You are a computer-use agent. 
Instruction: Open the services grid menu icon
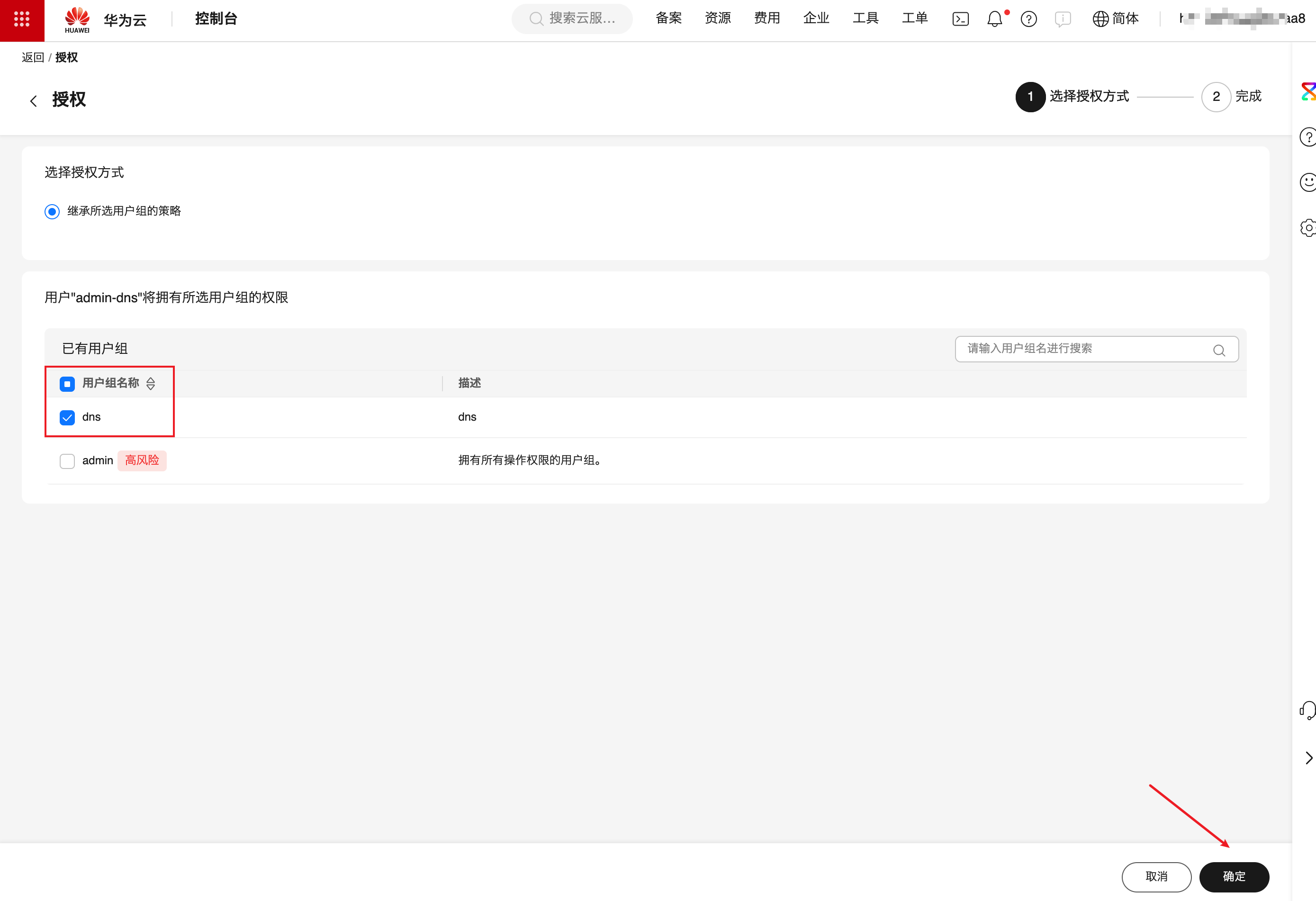21,19
